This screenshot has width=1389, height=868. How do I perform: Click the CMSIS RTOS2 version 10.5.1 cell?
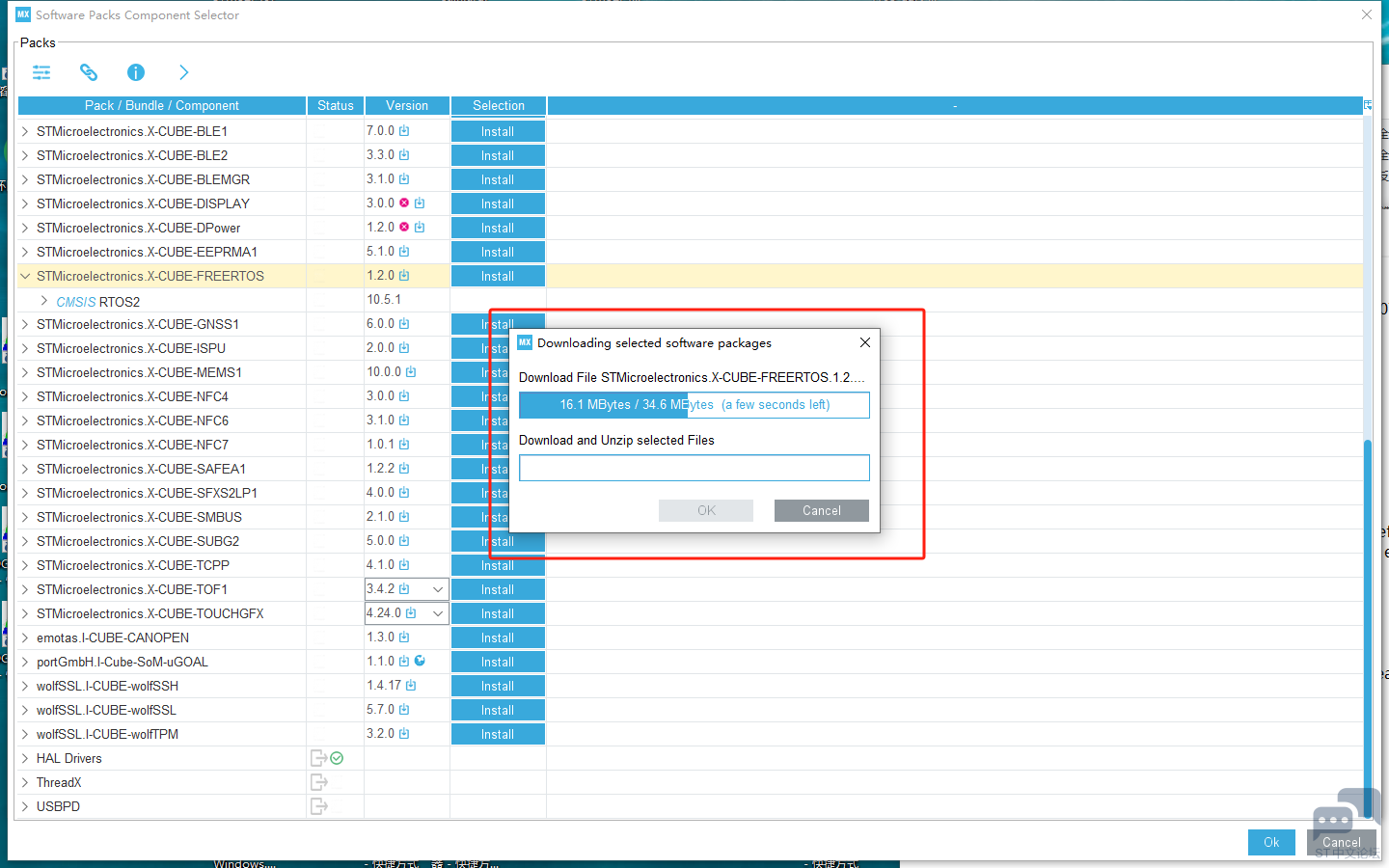[x=407, y=300]
